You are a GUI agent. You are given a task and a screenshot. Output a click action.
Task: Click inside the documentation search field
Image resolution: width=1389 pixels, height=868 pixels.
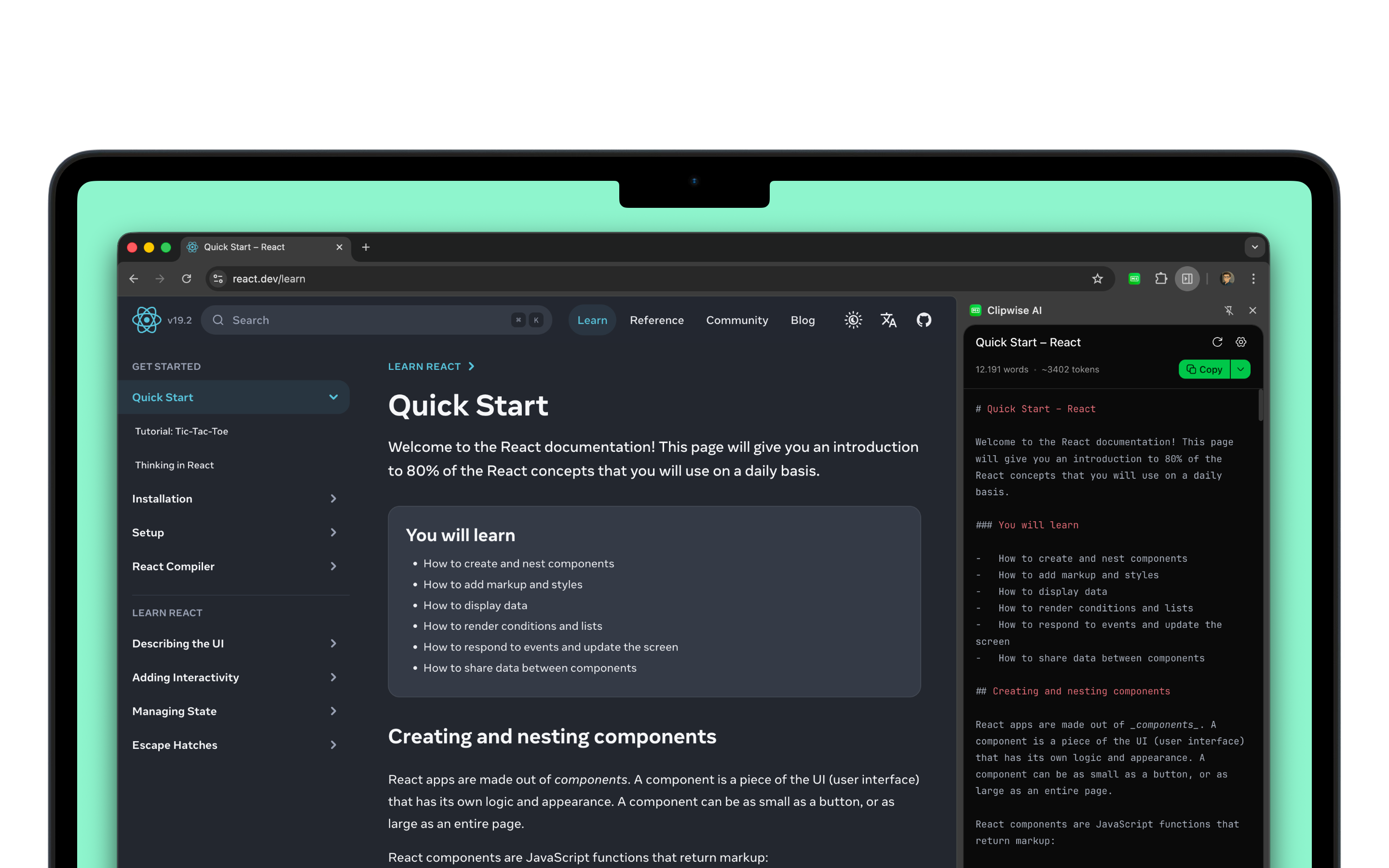[344, 320]
